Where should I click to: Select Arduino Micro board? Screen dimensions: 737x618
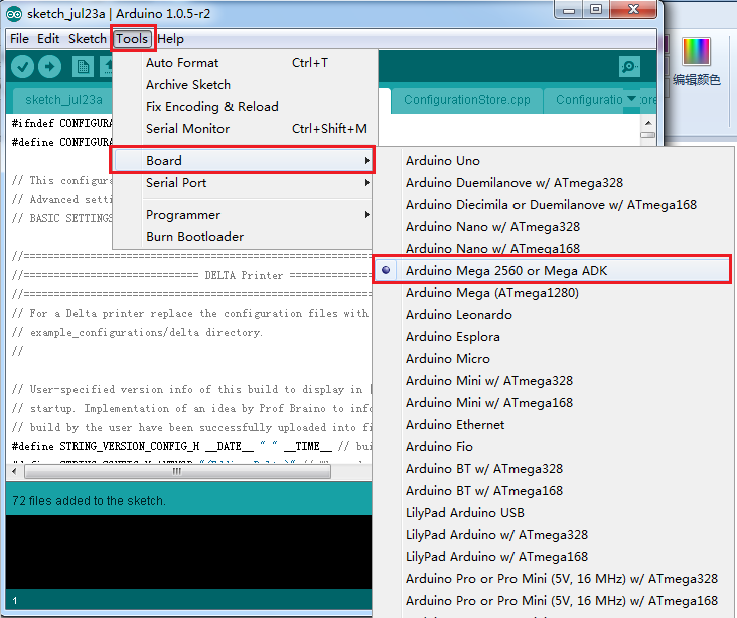(x=552, y=359)
